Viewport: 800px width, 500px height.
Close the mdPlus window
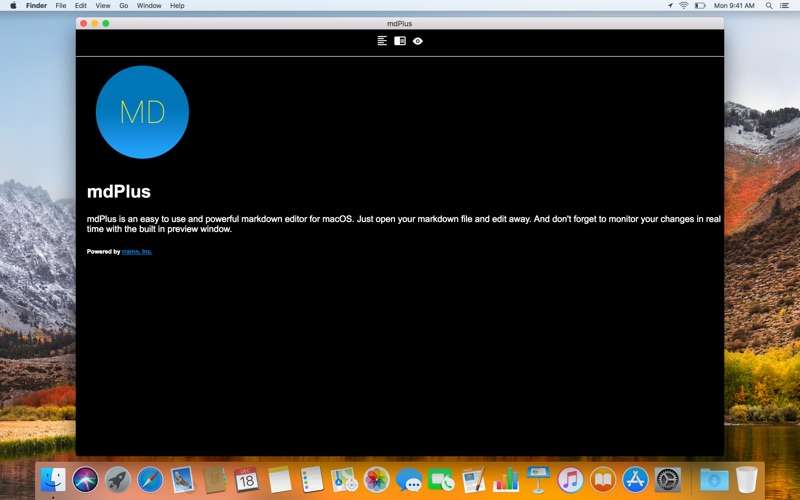[x=84, y=23]
